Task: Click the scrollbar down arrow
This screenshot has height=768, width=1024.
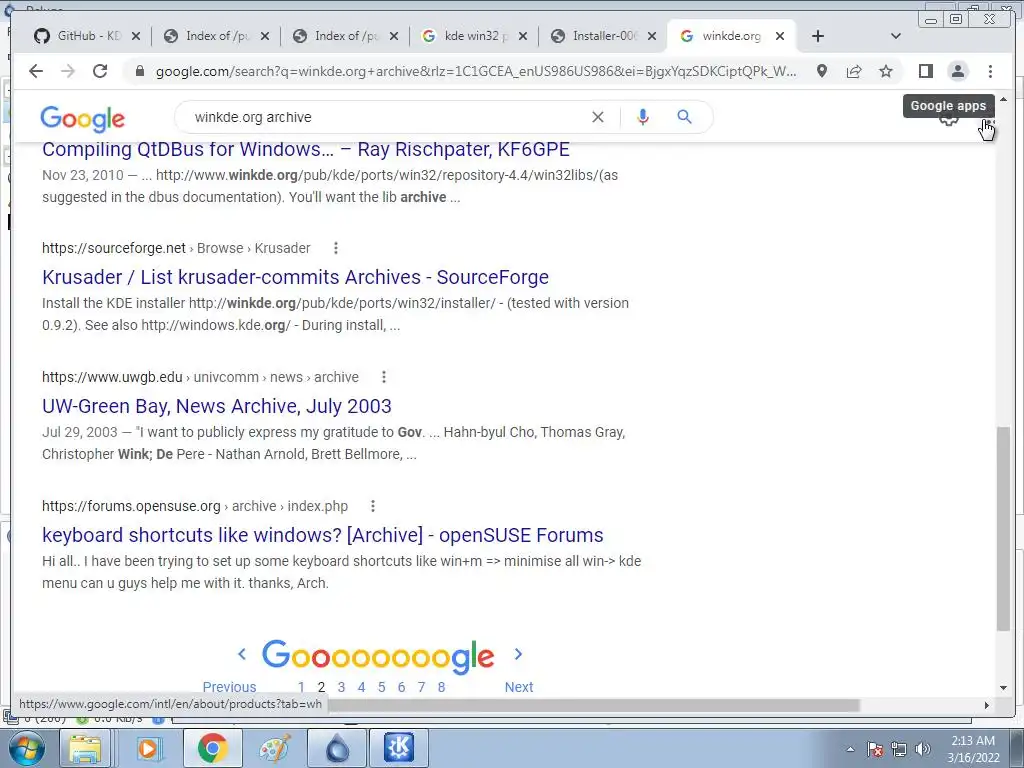Action: pos(1004,688)
